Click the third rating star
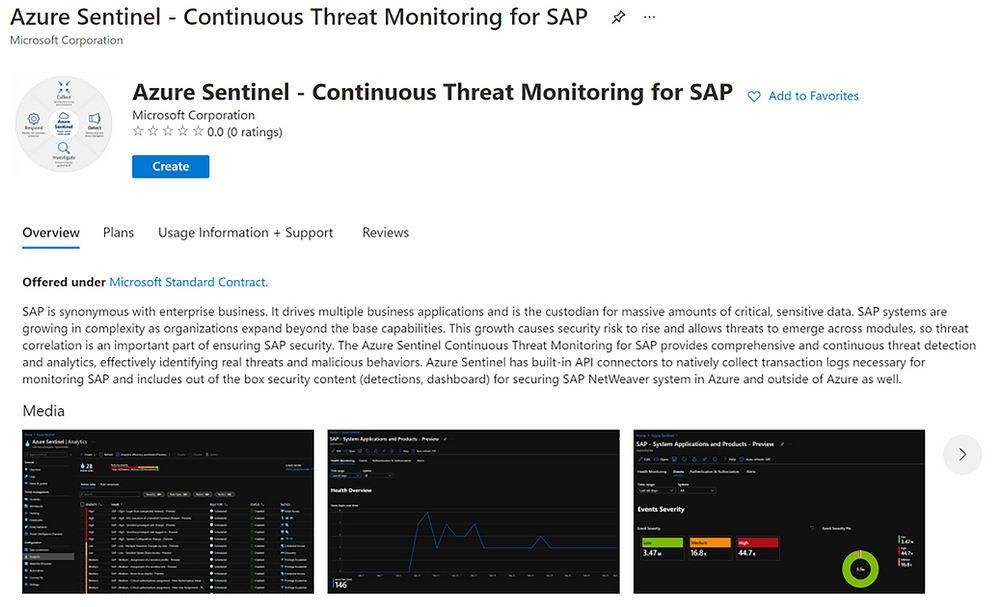The width and height of the screenshot is (999, 607). coord(167,131)
